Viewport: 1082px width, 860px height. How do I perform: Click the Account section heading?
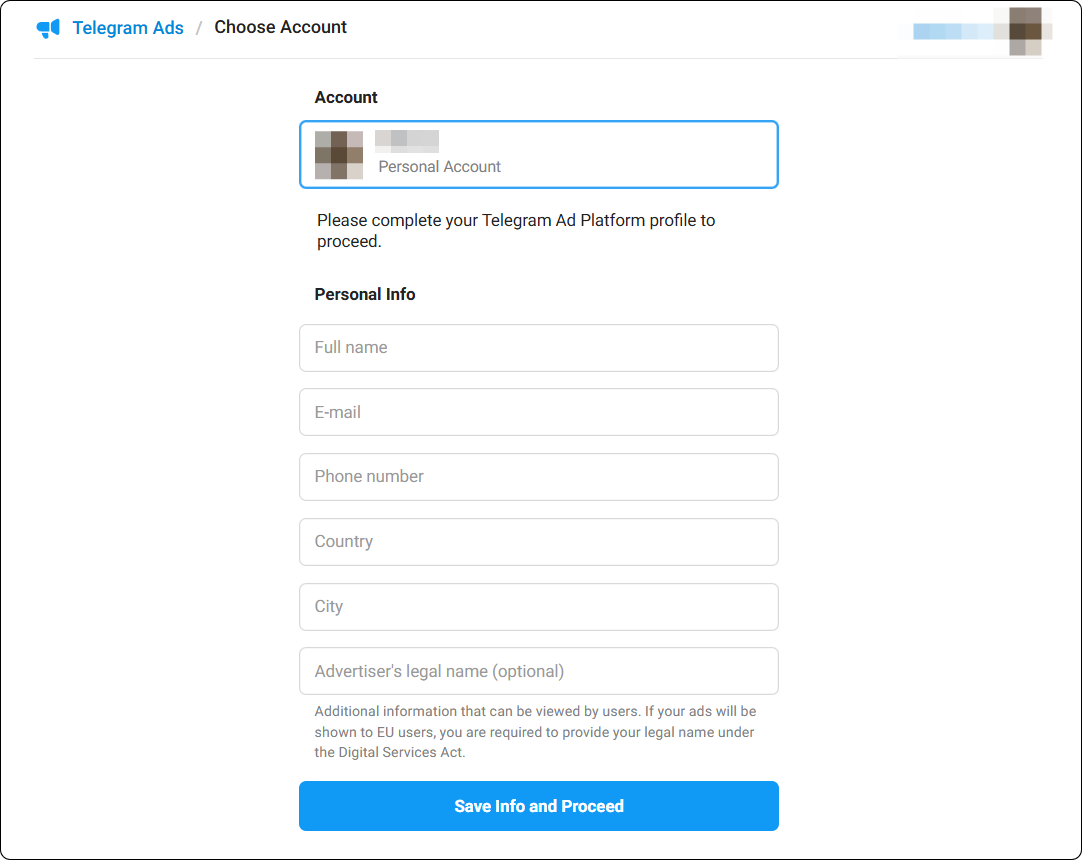346,97
